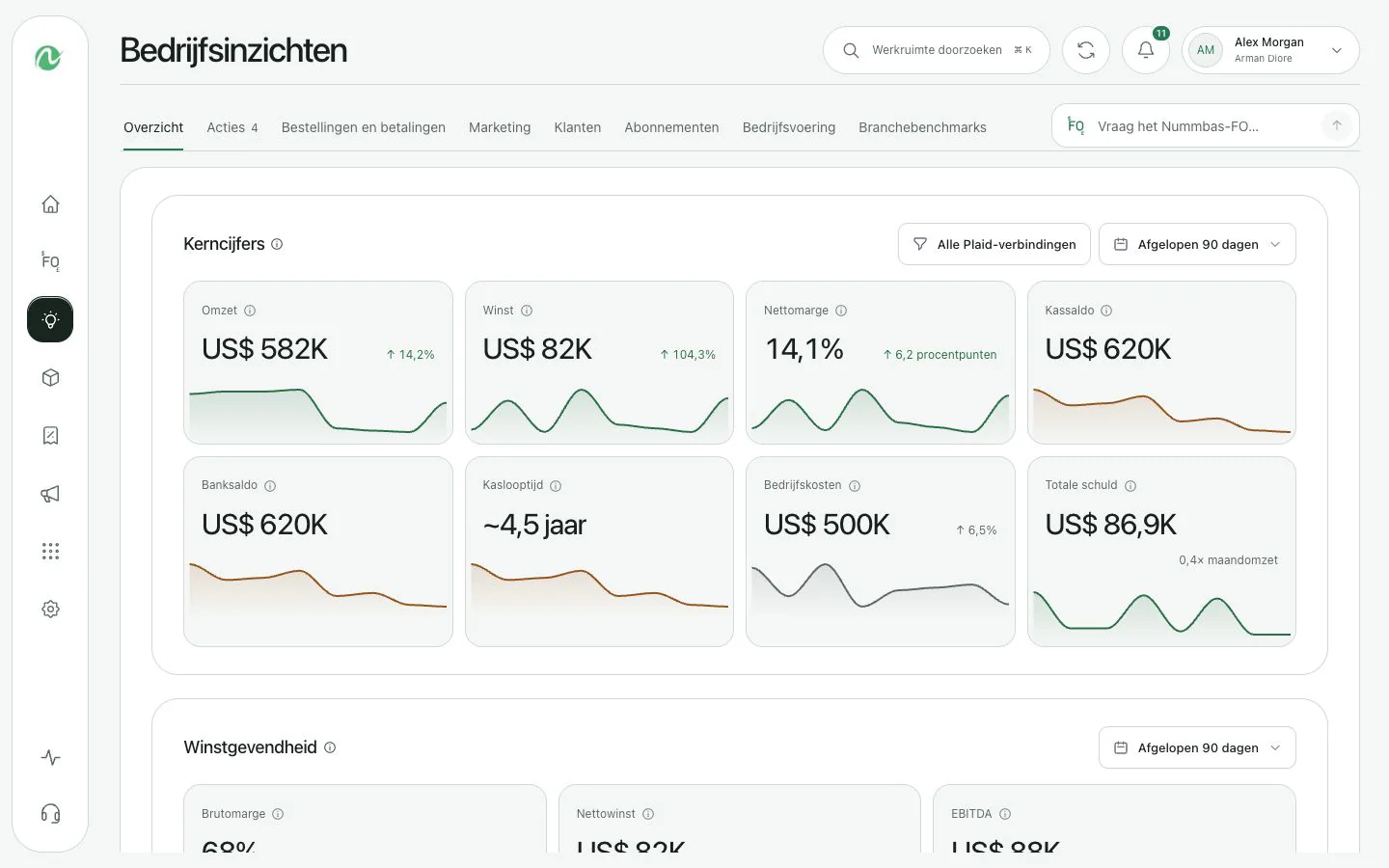Screen dimensions: 1389x868
Task: Open the Branchebenchmarks tab
Action: 922,127
